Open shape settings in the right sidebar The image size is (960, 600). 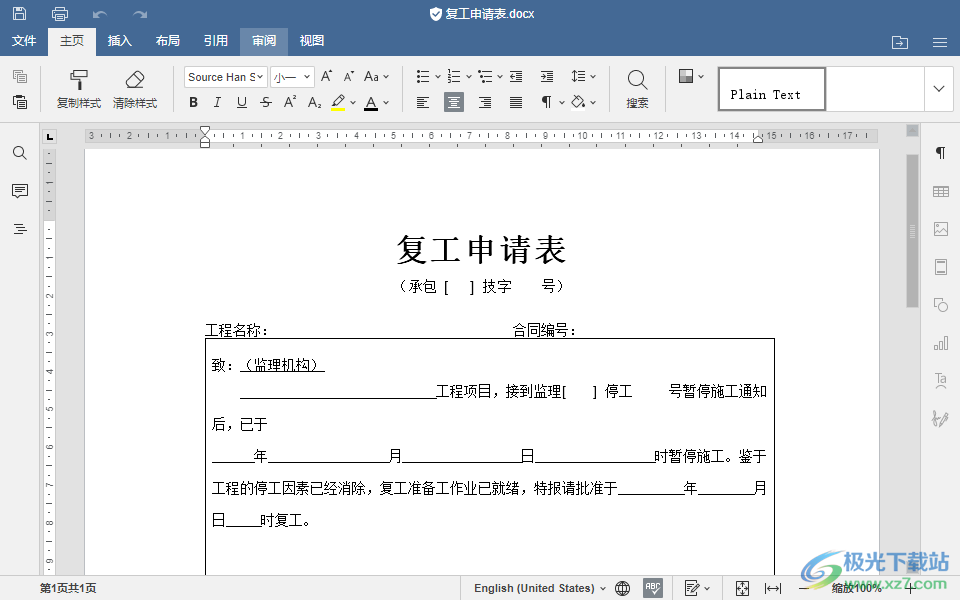tap(940, 305)
